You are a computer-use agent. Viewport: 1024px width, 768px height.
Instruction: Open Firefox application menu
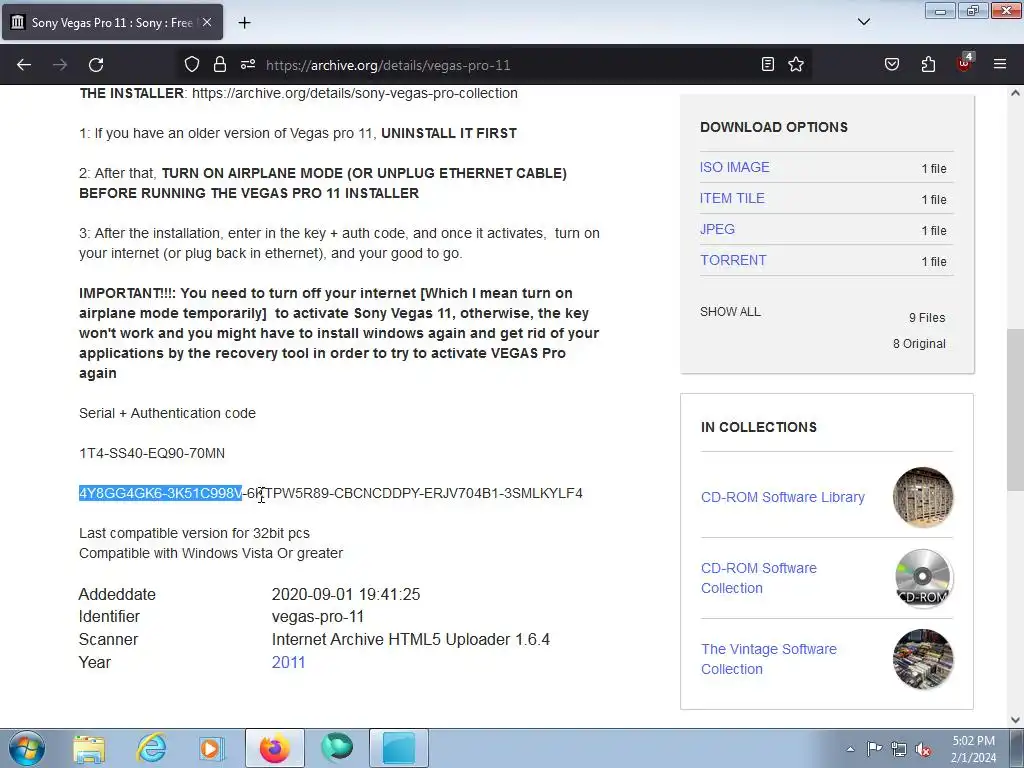tap(1000, 64)
